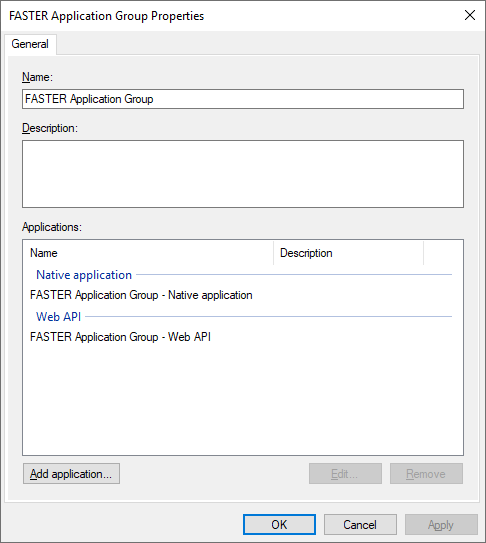Screen dimensions: 486x543
Task: Click the dialog title bar text
Action: [107, 16]
